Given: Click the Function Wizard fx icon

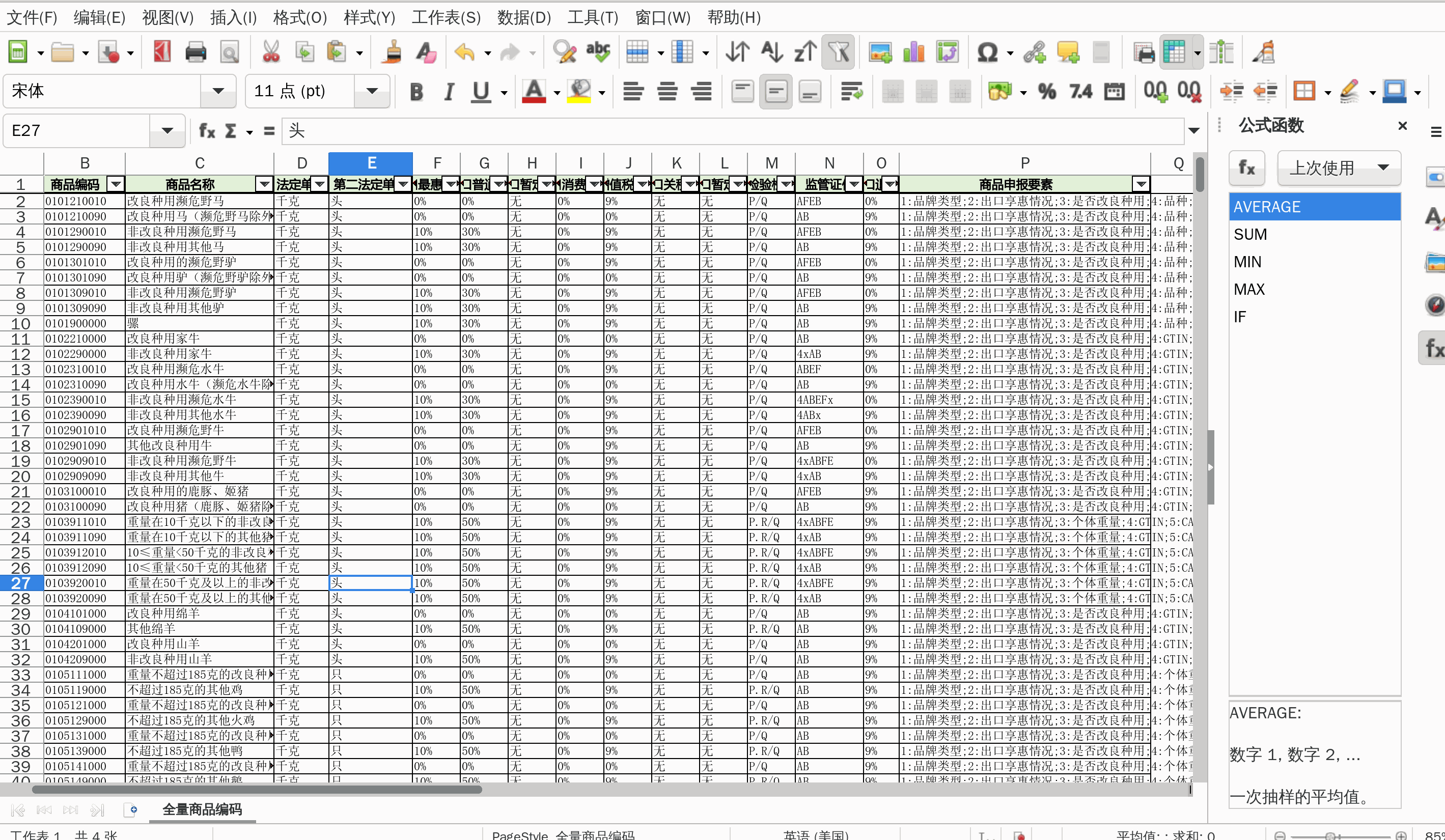Looking at the screenshot, I should pyautogui.click(x=206, y=131).
